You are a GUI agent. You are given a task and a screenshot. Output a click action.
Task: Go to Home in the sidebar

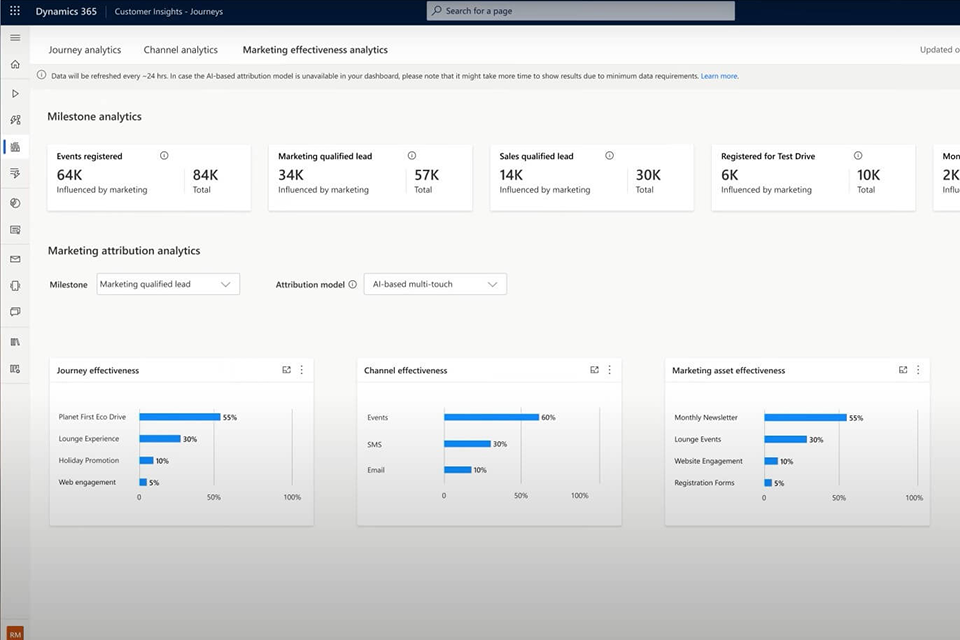tap(15, 64)
